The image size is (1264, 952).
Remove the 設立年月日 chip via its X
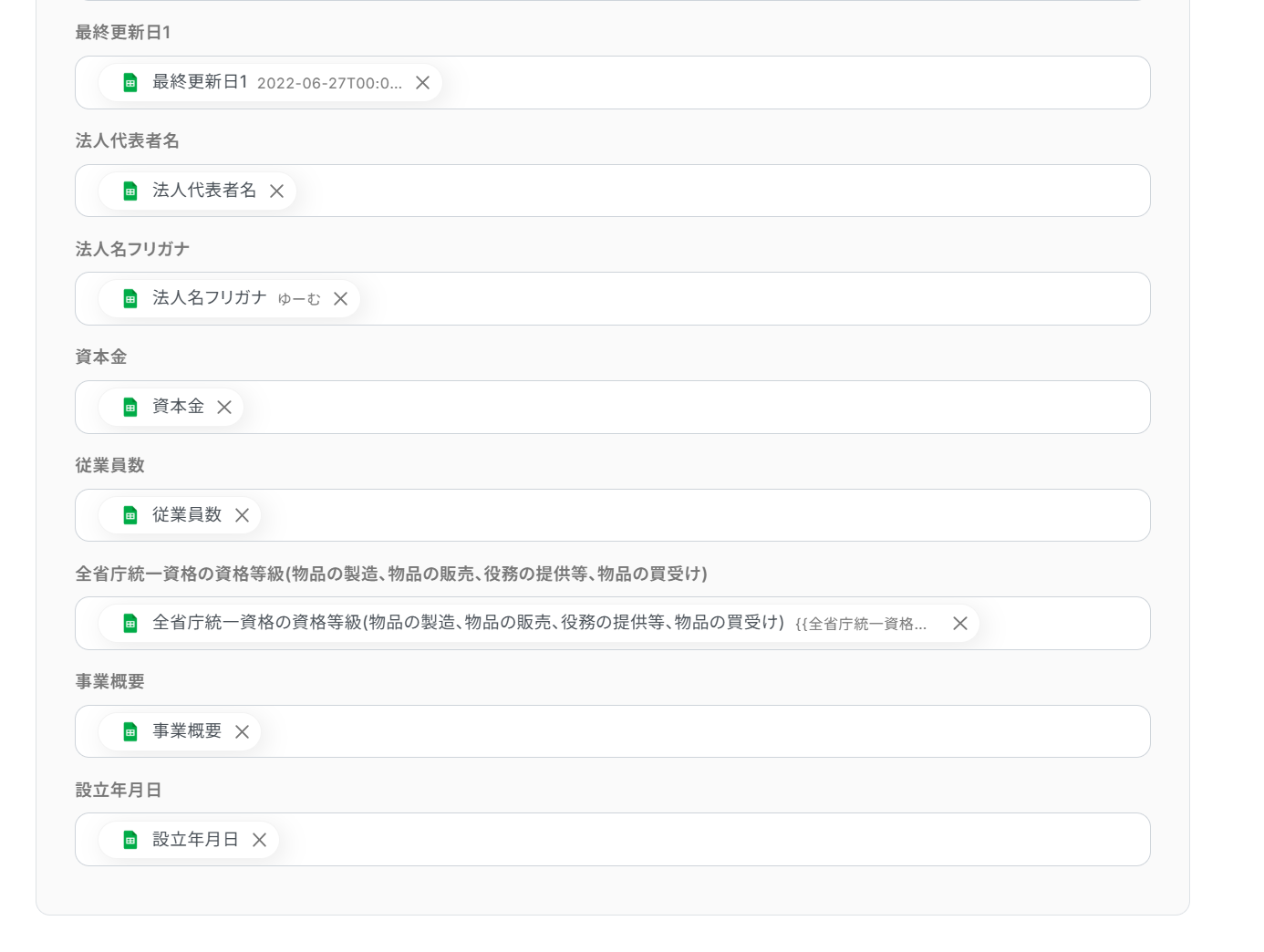coord(260,840)
